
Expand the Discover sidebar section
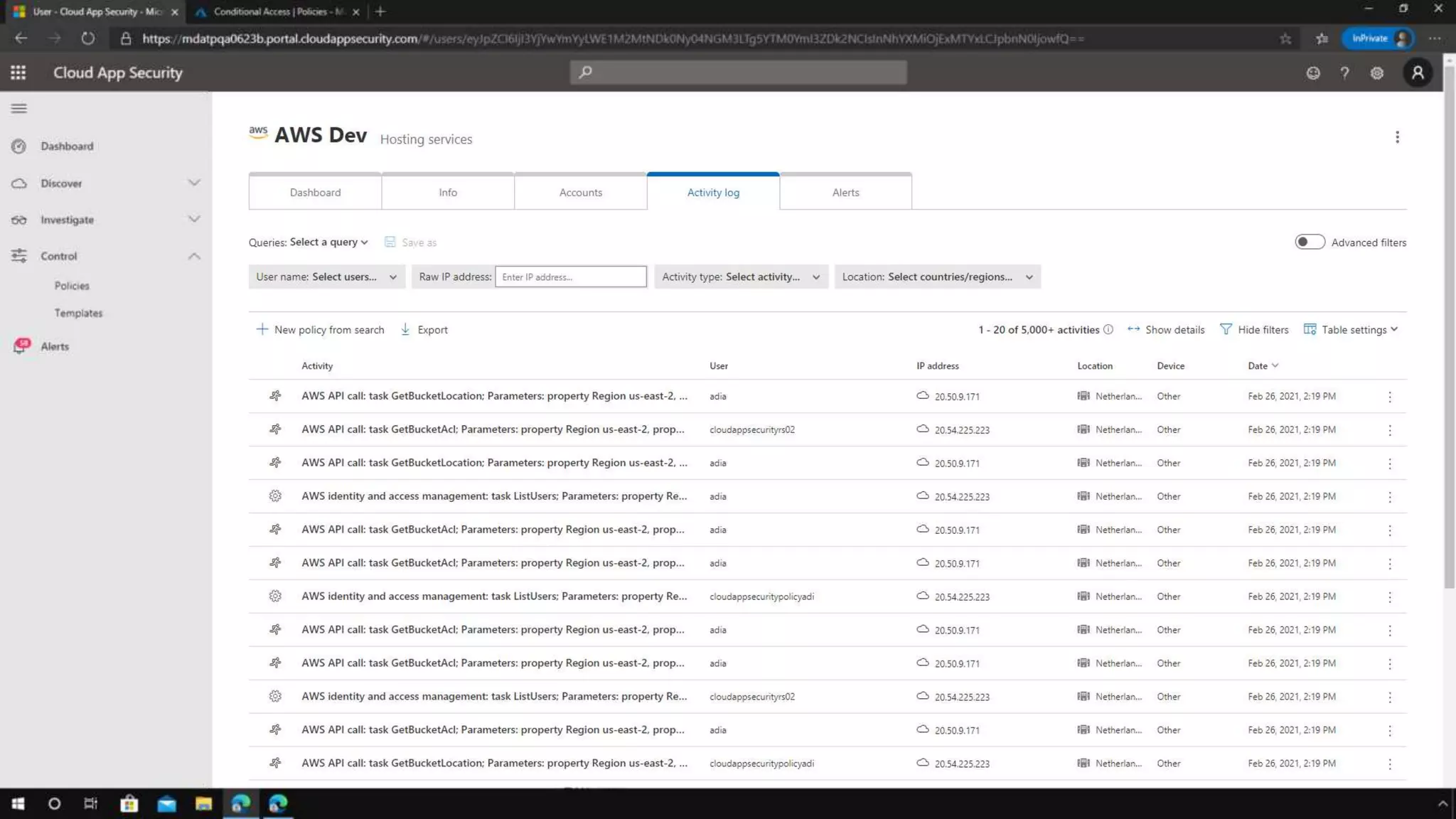(x=193, y=183)
